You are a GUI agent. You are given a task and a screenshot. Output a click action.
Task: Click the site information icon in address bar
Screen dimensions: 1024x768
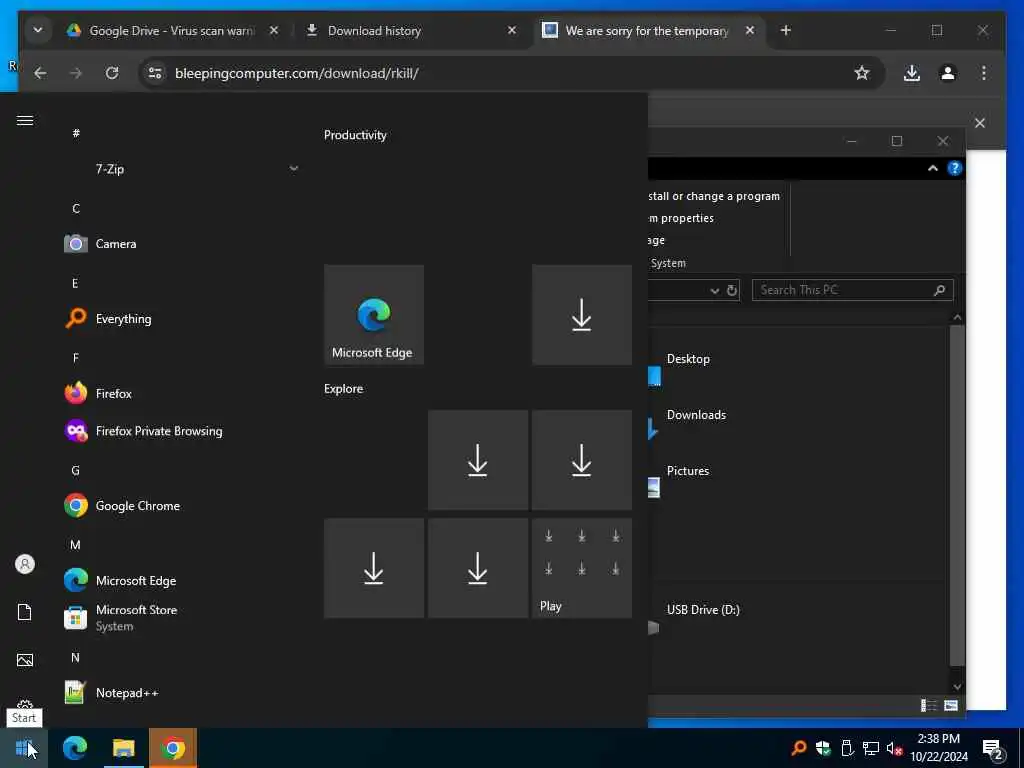pyautogui.click(x=155, y=73)
